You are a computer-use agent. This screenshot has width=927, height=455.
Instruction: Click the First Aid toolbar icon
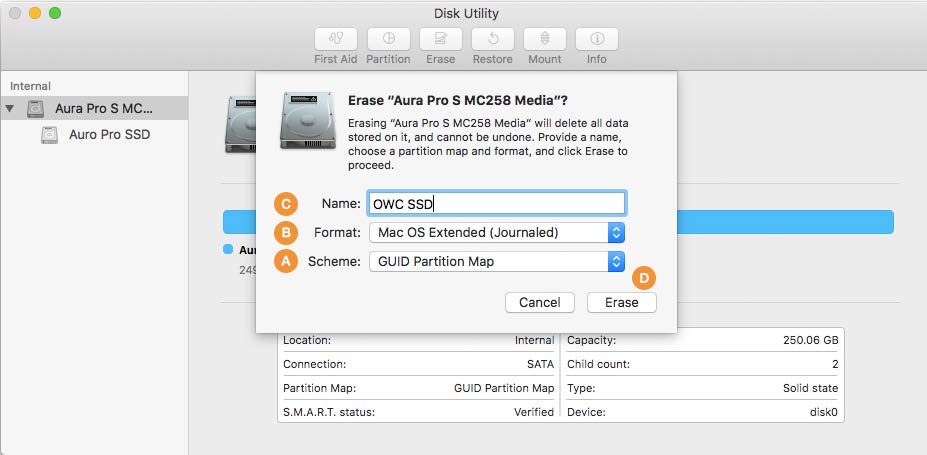(336, 39)
